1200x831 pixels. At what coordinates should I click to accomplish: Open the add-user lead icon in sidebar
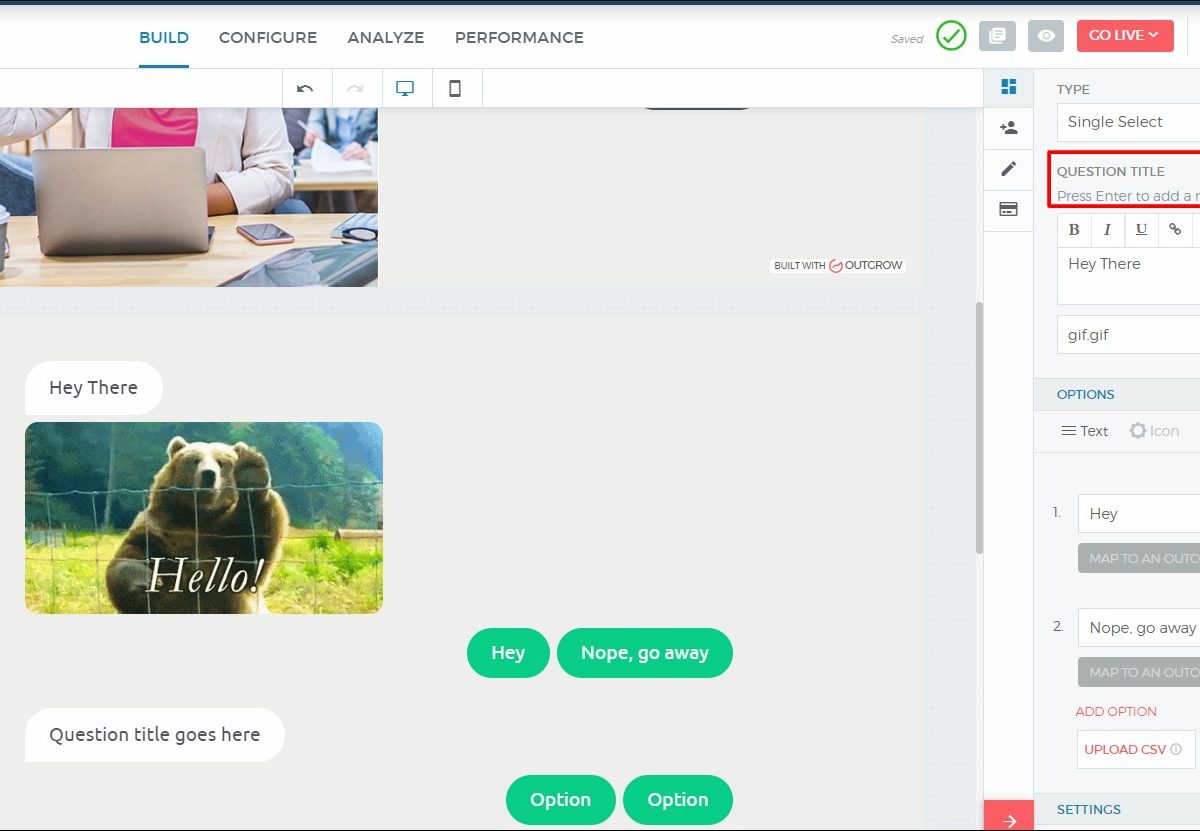click(1008, 128)
